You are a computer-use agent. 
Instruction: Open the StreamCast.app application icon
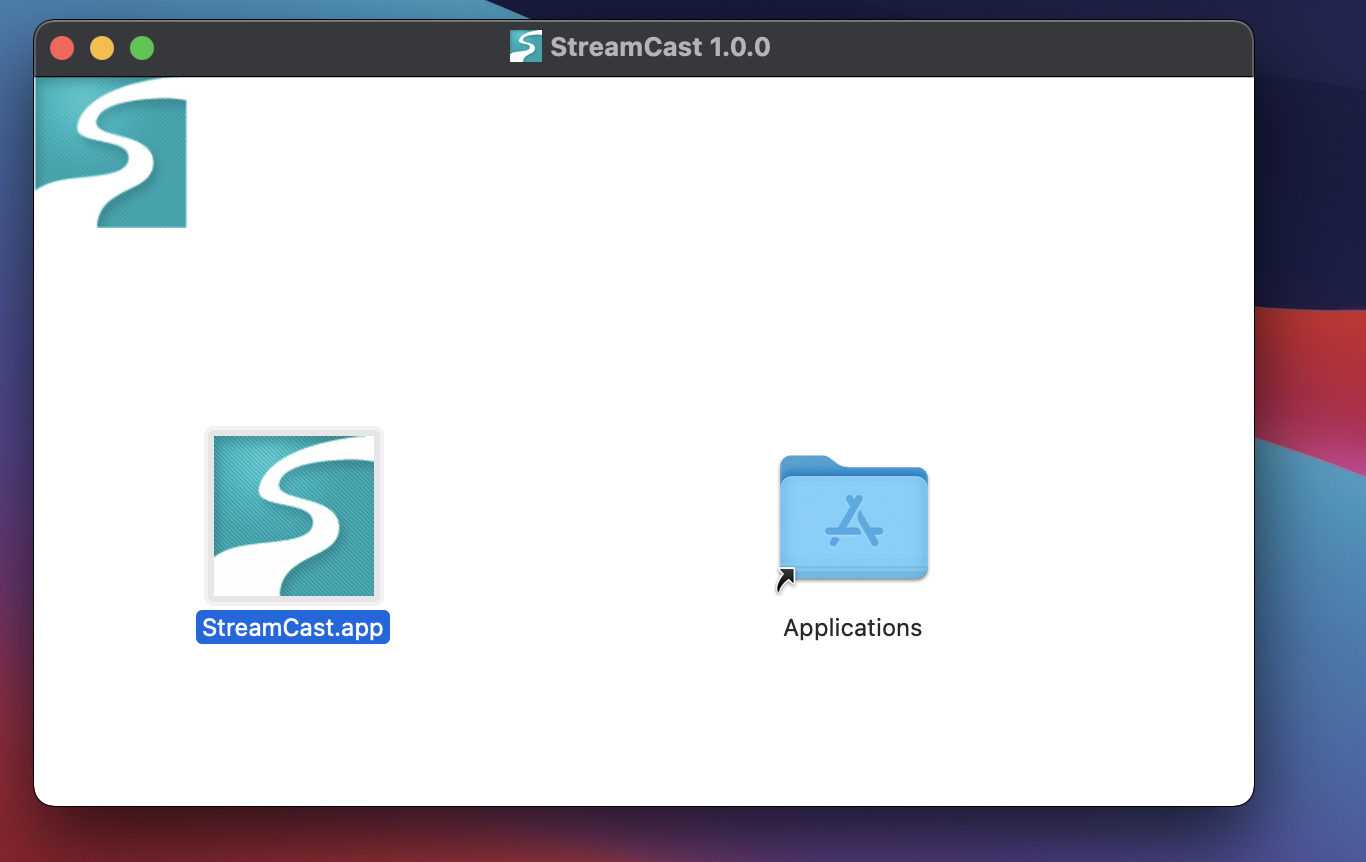pos(293,515)
